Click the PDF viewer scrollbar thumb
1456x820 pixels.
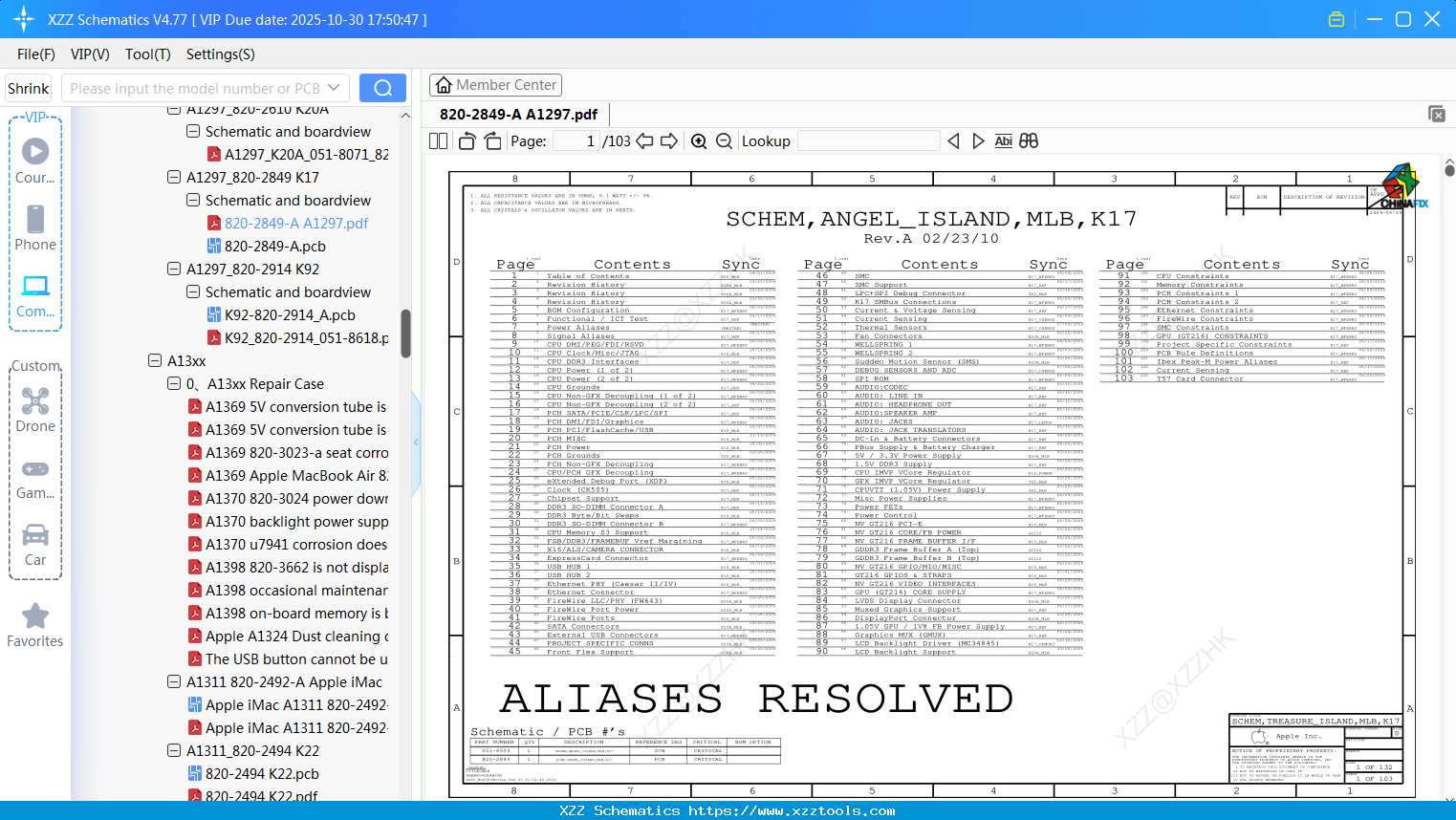(1449, 169)
